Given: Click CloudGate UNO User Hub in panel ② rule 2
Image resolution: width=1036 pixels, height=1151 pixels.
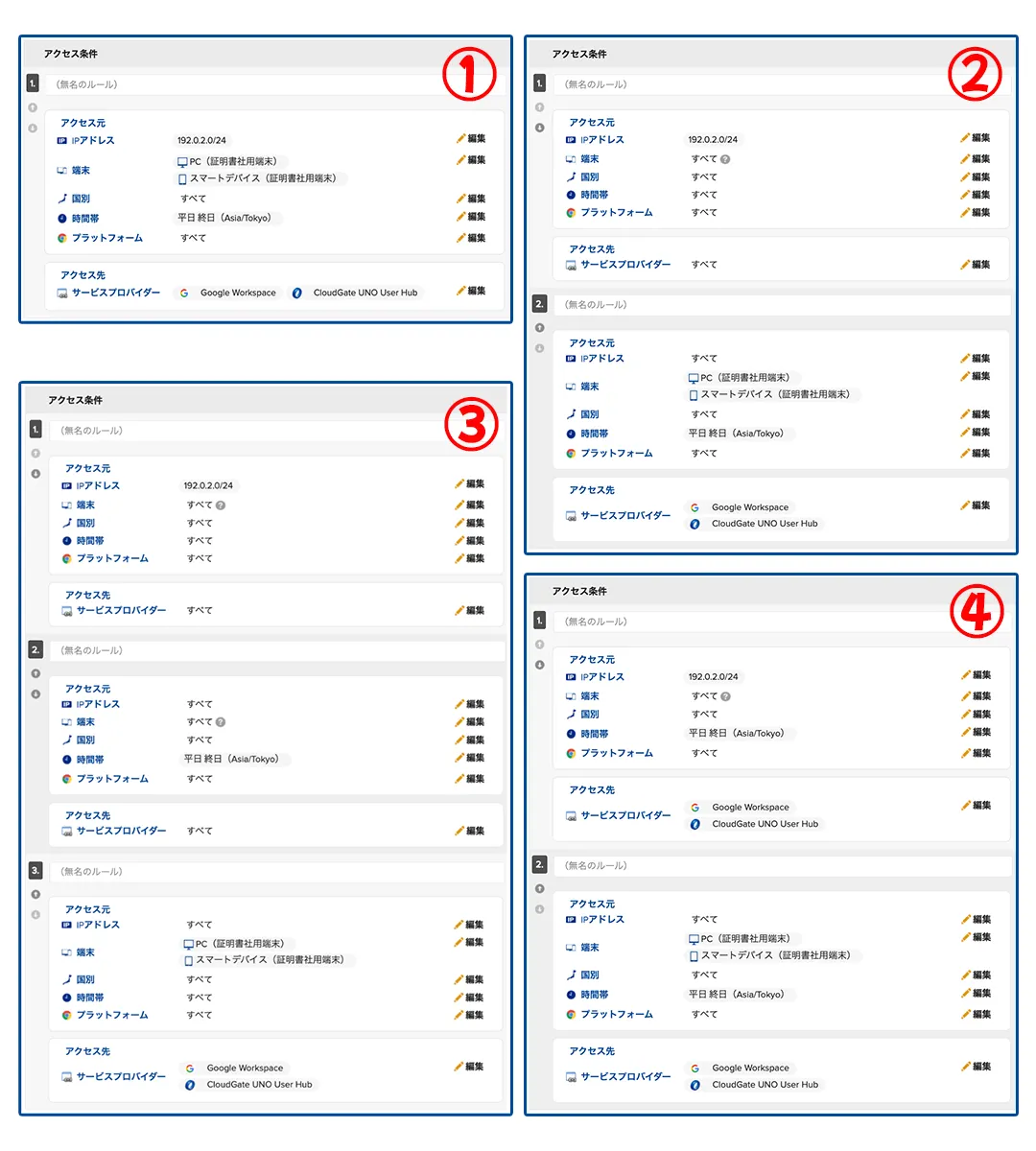Looking at the screenshot, I should coord(754,524).
